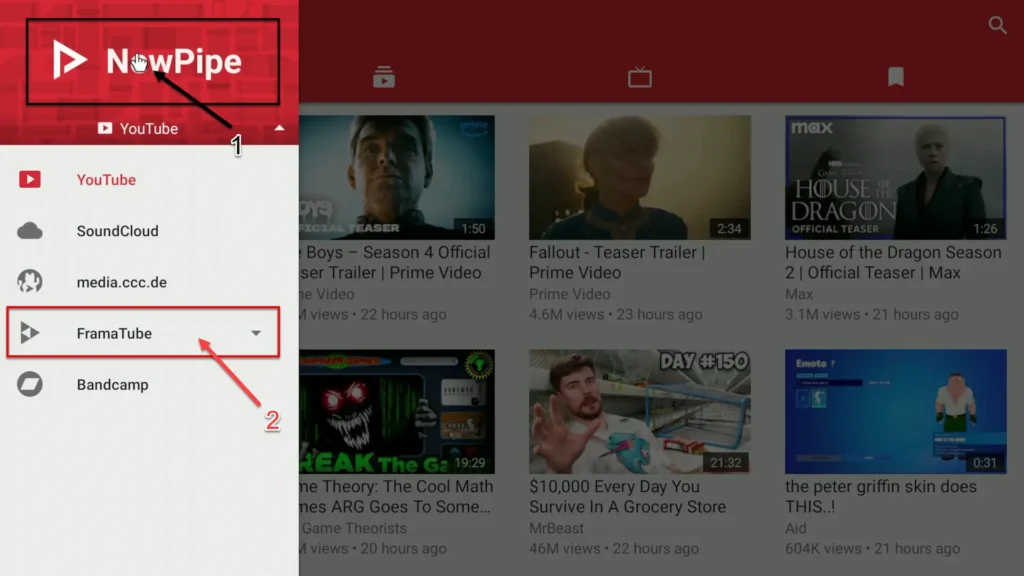
Task: Choose media.ccc.de as the service
Action: tap(150, 282)
